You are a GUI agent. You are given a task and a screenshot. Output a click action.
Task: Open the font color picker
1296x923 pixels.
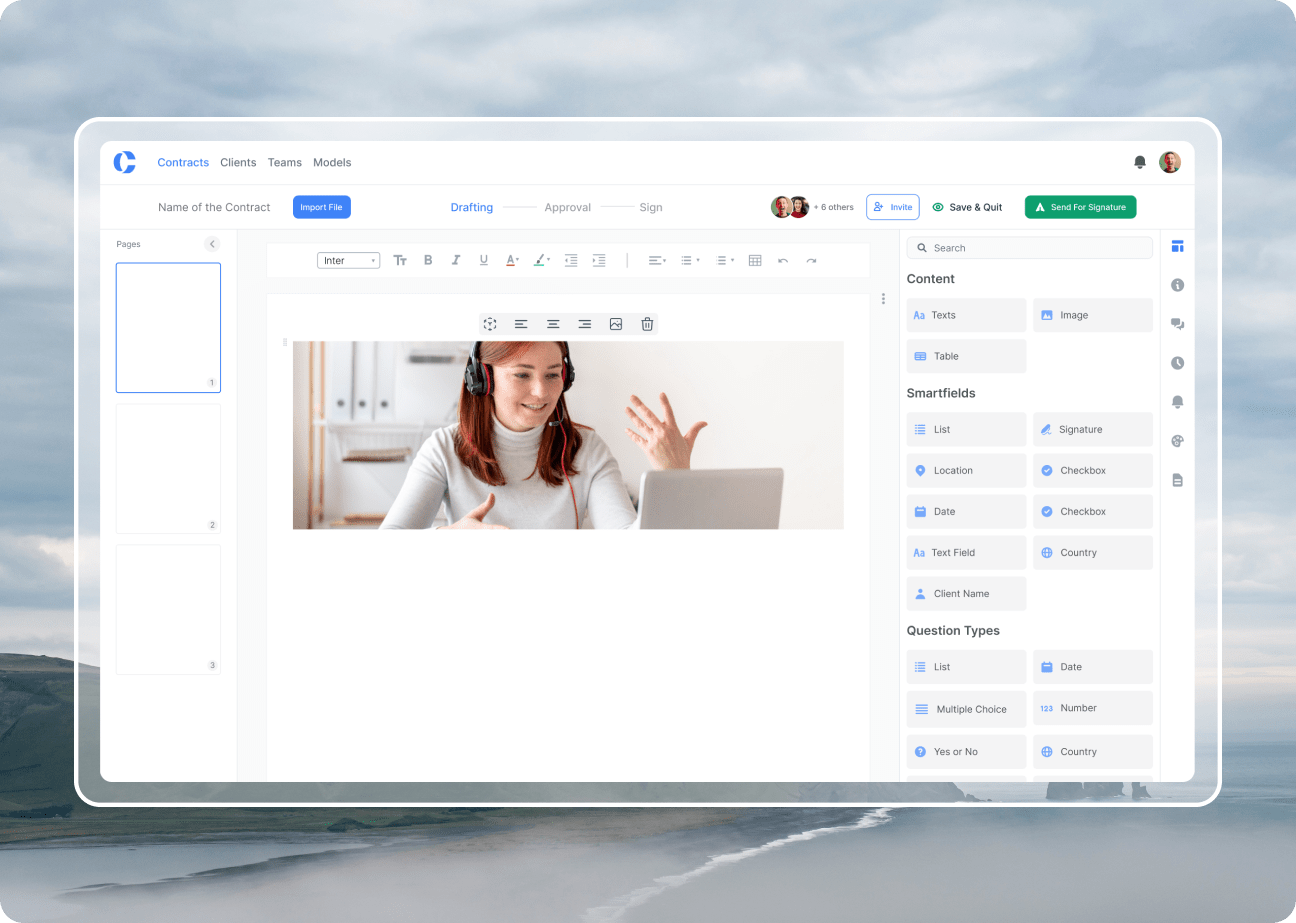(512, 260)
